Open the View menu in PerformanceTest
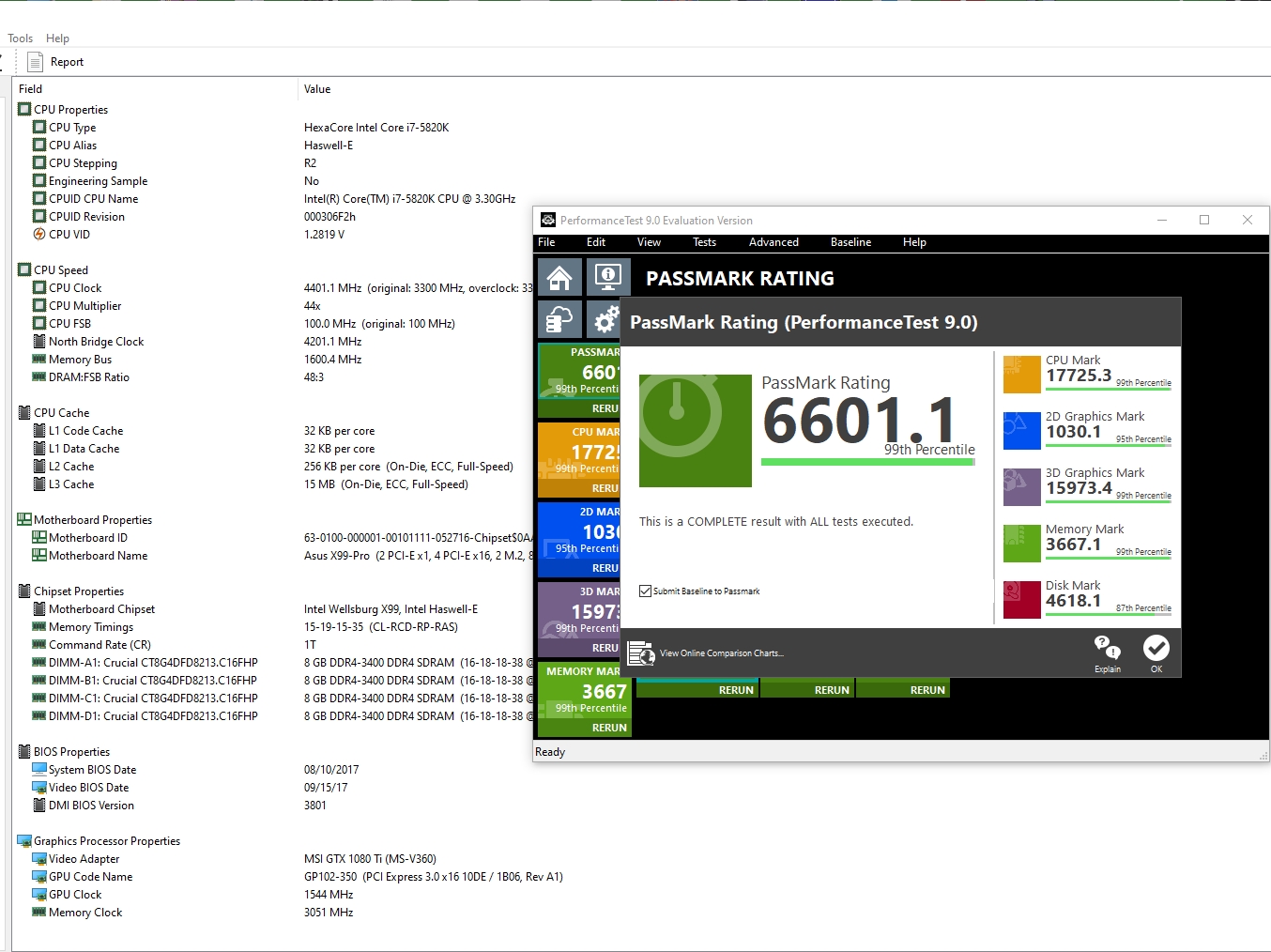Image resolution: width=1271 pixels, height=952 pixels. pyautogui.click(x=649, y=242)
